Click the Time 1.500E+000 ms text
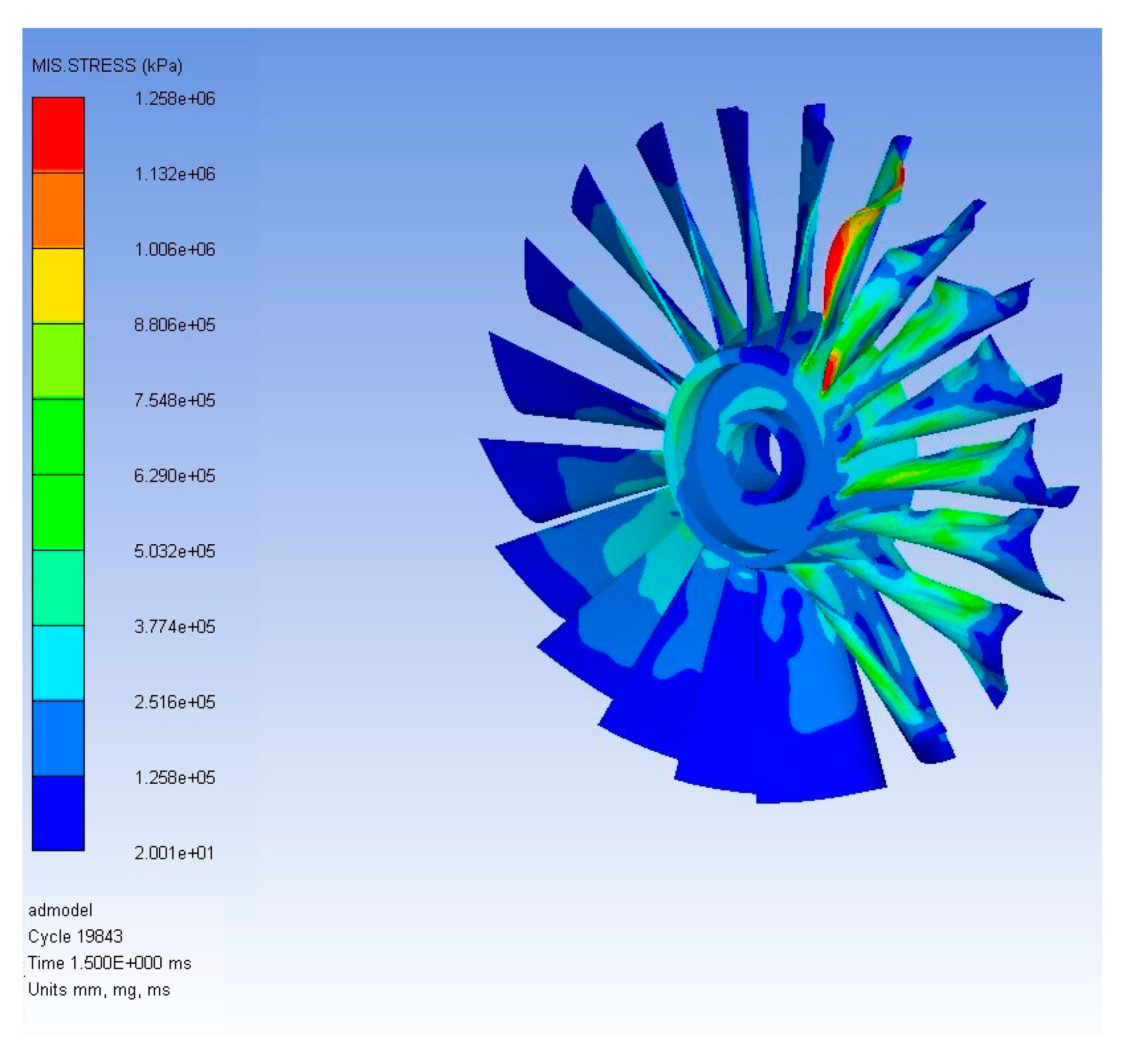 click(109, 963)
